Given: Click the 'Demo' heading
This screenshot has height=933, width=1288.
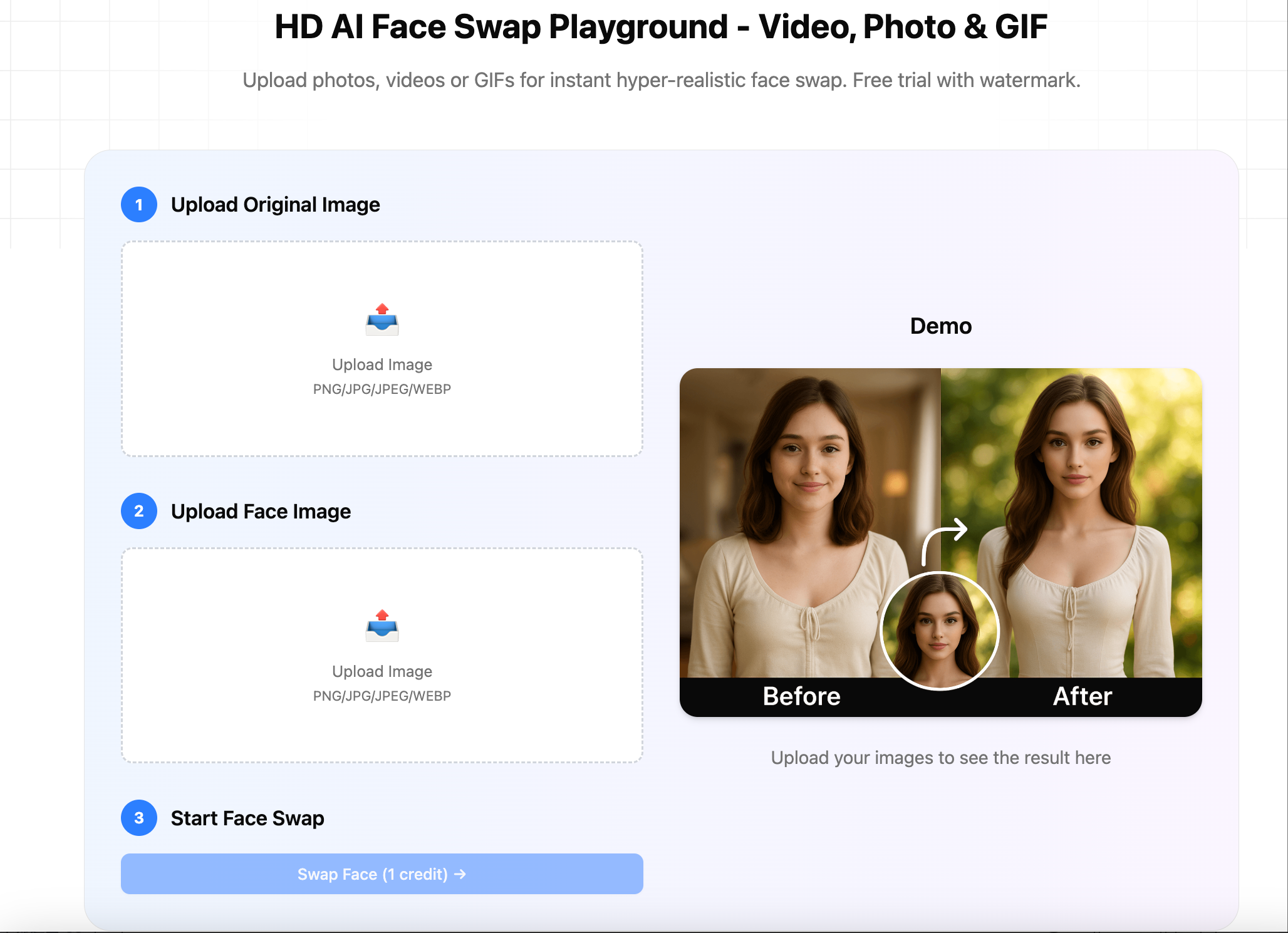Looking at the screenshot, I should 940,326.
